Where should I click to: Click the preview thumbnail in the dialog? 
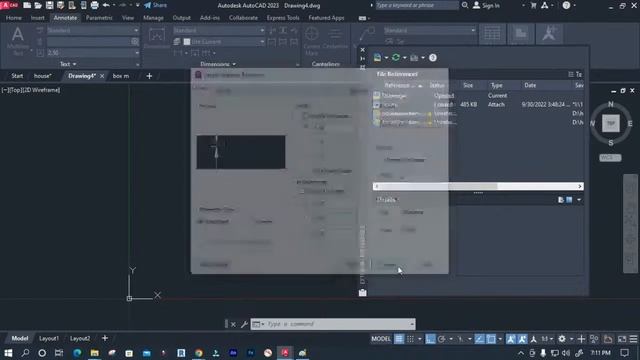(241, 152)
